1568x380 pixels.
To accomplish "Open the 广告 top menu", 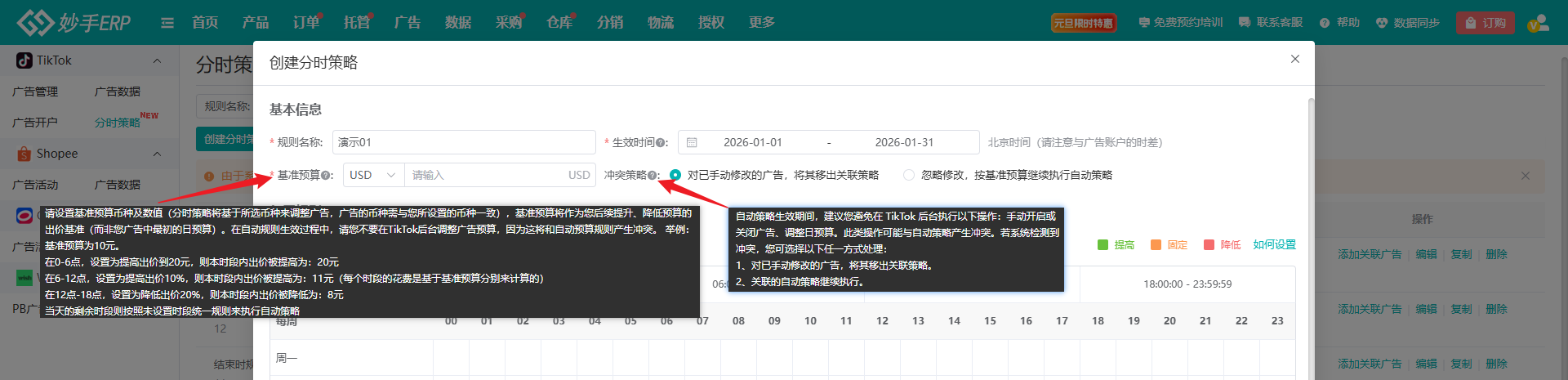I will (407, 22).
